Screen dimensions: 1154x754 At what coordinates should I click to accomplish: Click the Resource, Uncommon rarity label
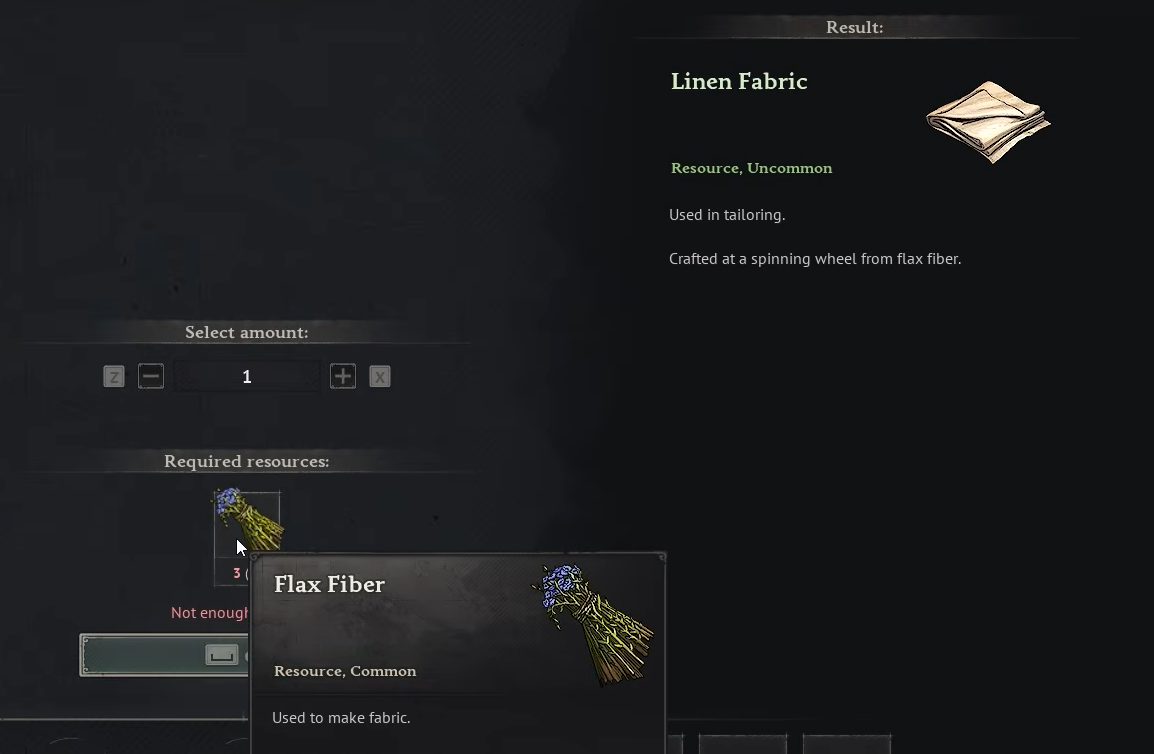tap(751, 168)
